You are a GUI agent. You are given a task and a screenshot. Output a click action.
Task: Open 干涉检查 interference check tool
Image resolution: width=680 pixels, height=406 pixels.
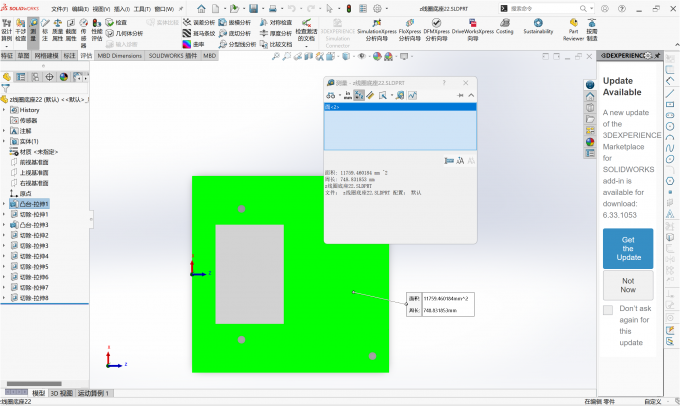tap(20, 30)
